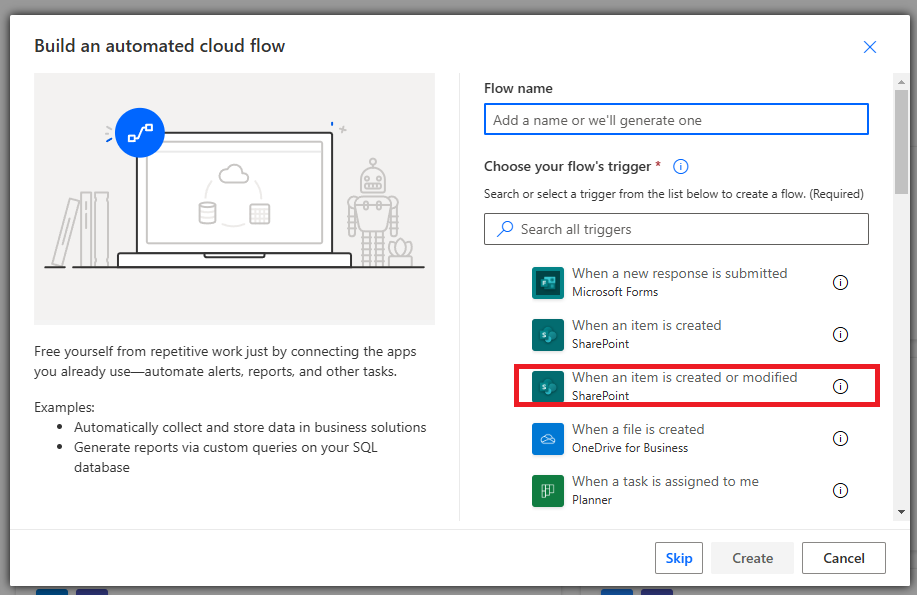Screen dimensions: 917x595
Task: Close the cloud flow dialog
Action: coord(869,46)
